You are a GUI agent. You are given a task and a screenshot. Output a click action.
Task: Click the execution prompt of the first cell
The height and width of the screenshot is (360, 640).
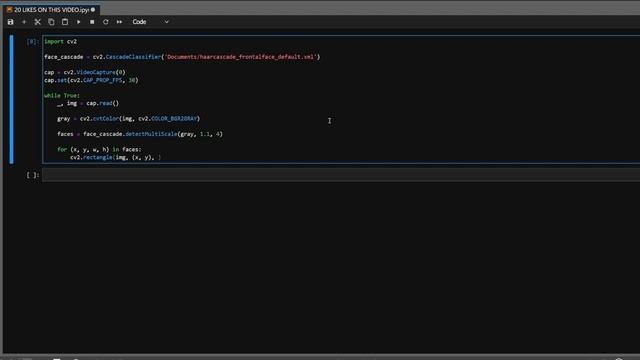[x=33, y=41]
